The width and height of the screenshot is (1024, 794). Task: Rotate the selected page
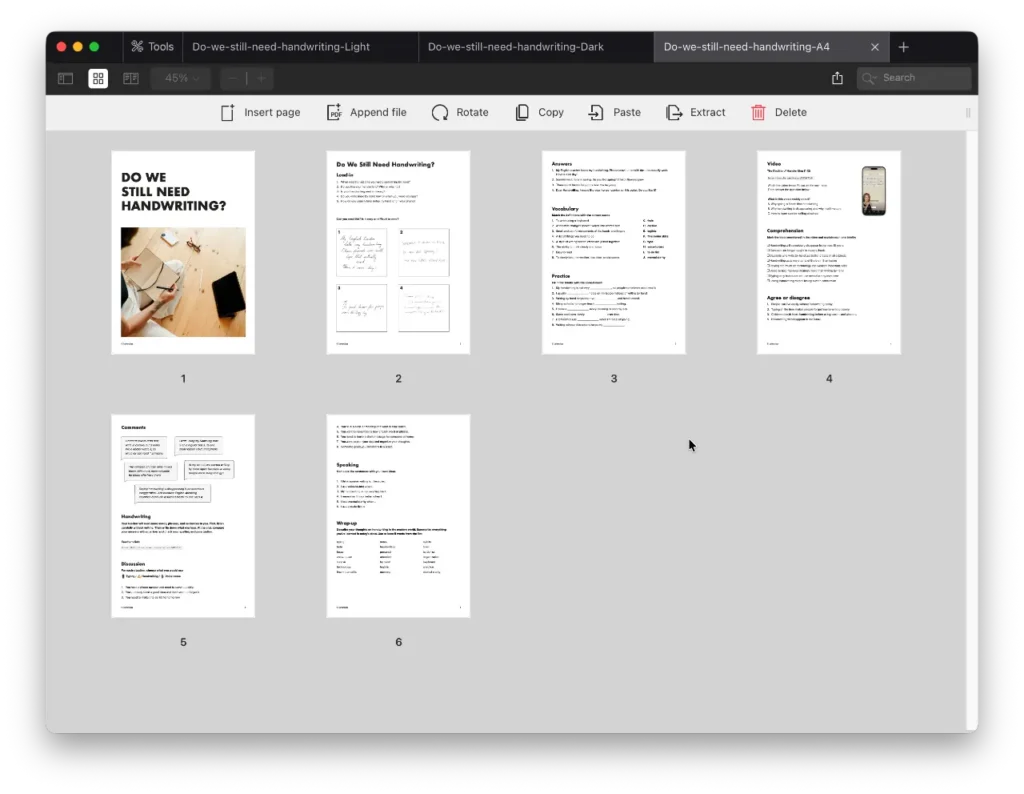pos(440,113)
